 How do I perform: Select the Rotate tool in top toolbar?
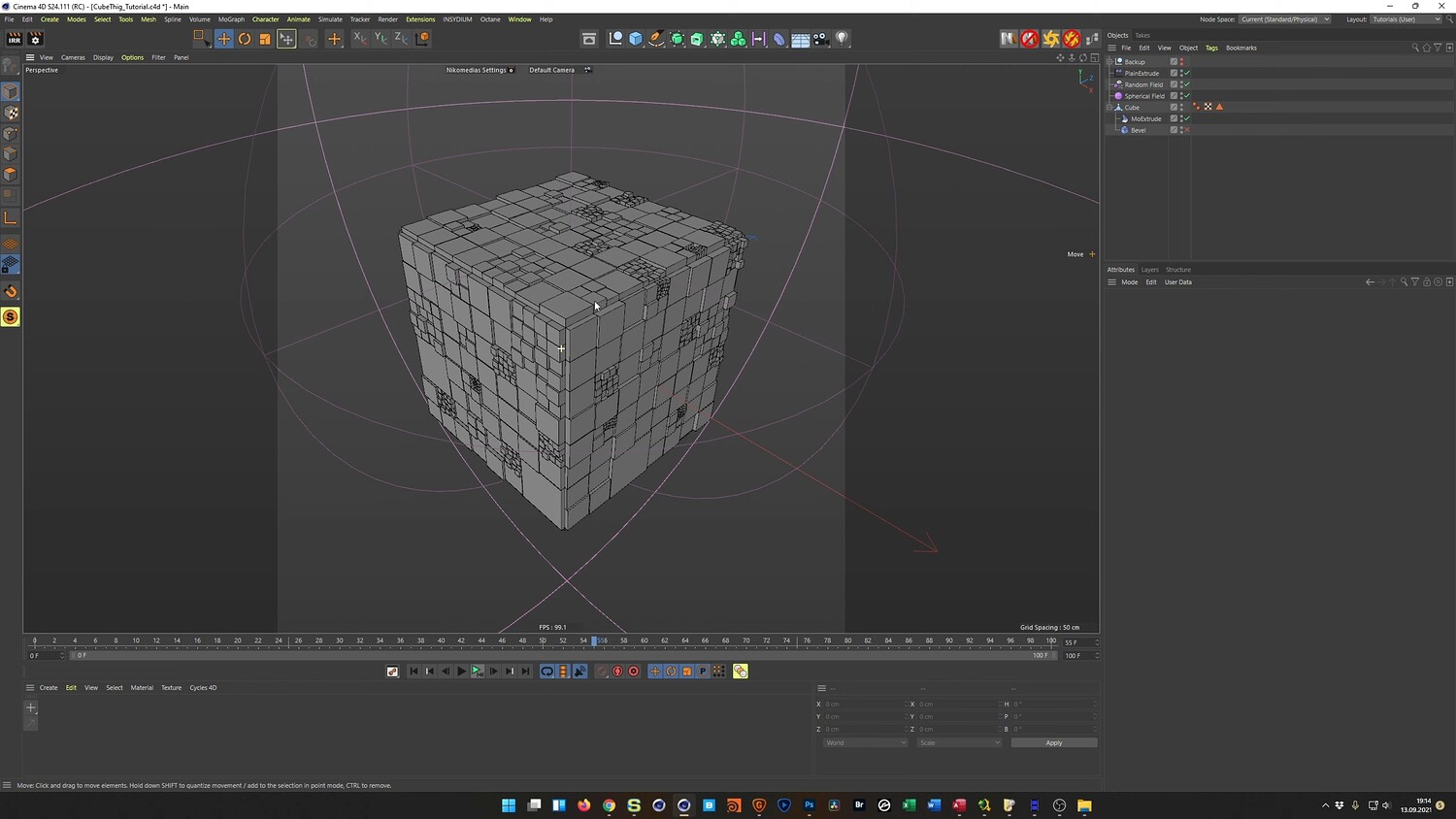point(245,39)
